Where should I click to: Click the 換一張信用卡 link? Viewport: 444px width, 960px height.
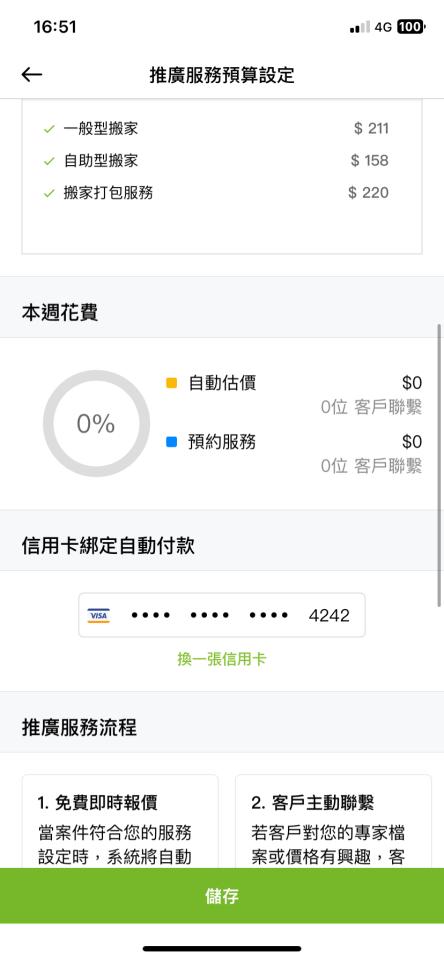pos(222,659)
